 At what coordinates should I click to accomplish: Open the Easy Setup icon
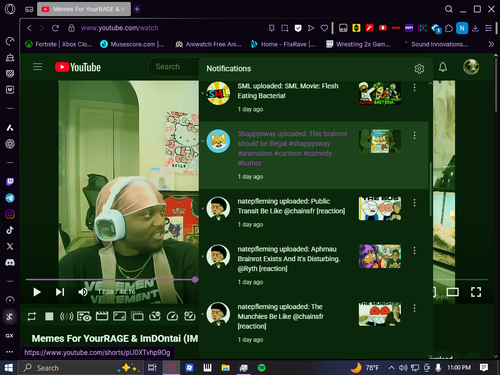488,28
